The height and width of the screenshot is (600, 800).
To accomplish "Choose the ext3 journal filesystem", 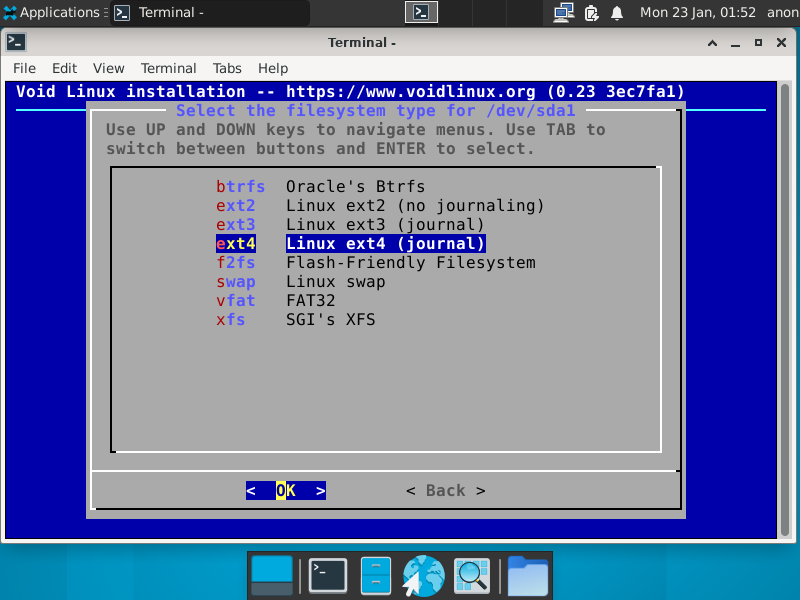I will [350, 224].
